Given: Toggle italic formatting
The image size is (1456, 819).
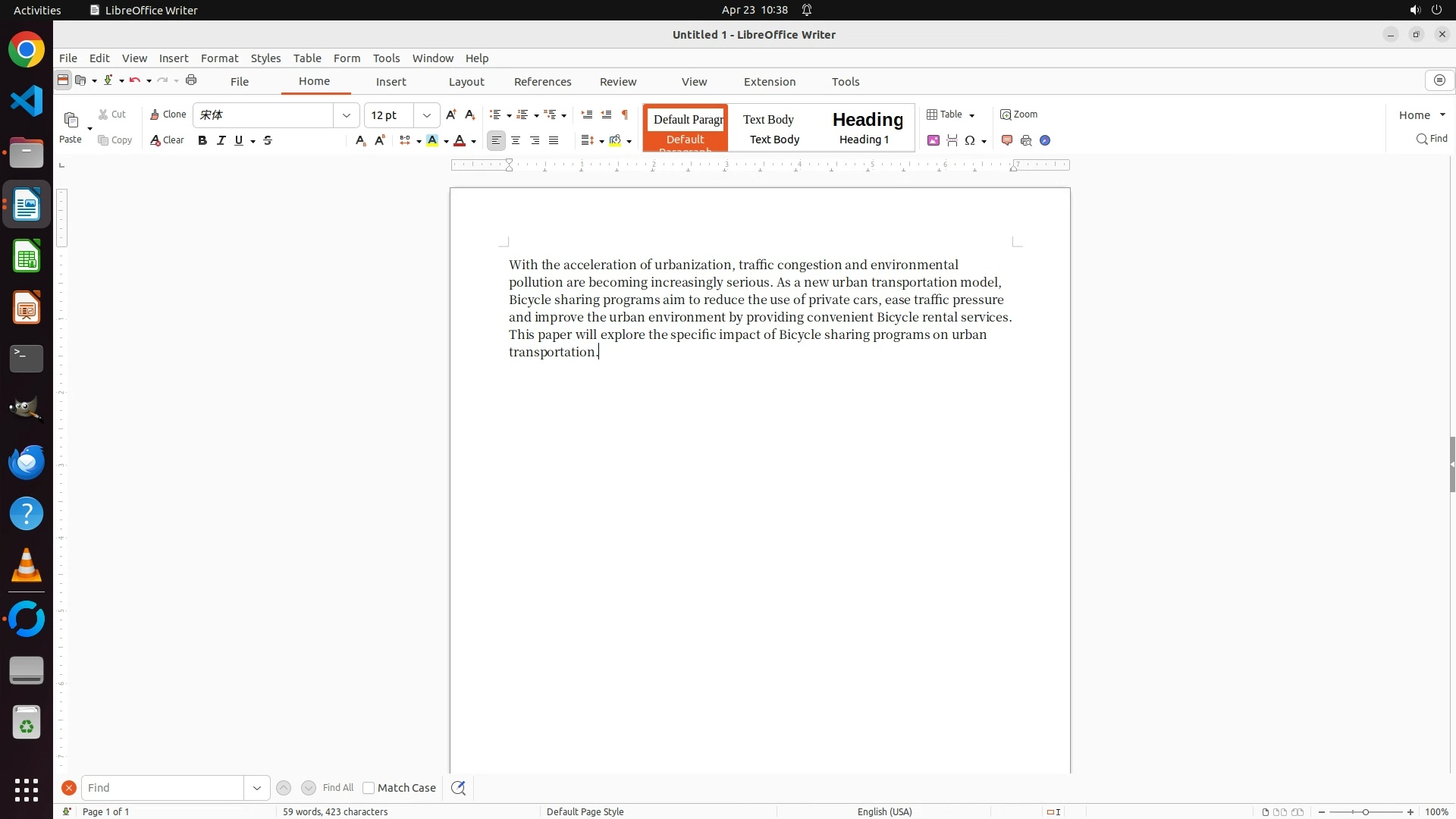Looking at the screenshot, I should coord(221,140).
